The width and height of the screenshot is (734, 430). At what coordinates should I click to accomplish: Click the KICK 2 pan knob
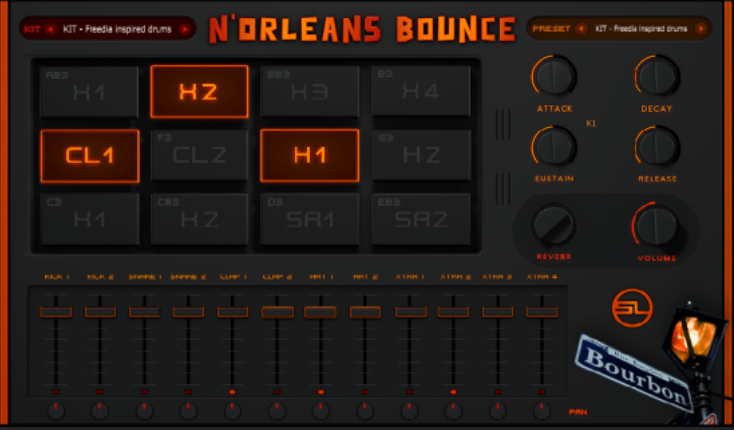(100, 411)
